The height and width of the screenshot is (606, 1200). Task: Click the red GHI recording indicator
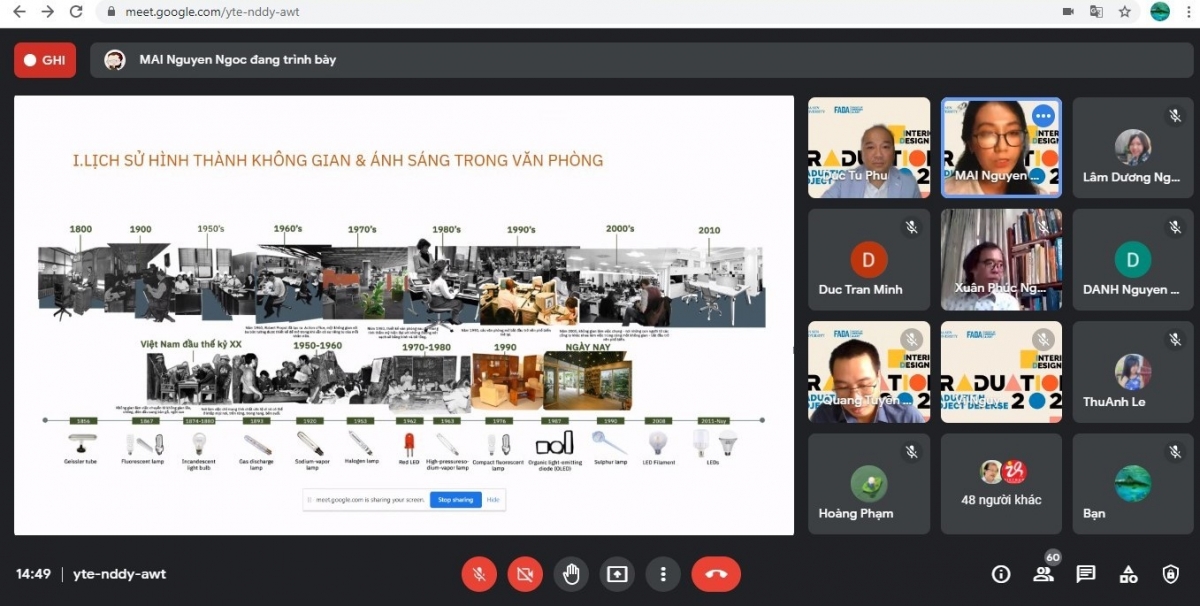45,60
